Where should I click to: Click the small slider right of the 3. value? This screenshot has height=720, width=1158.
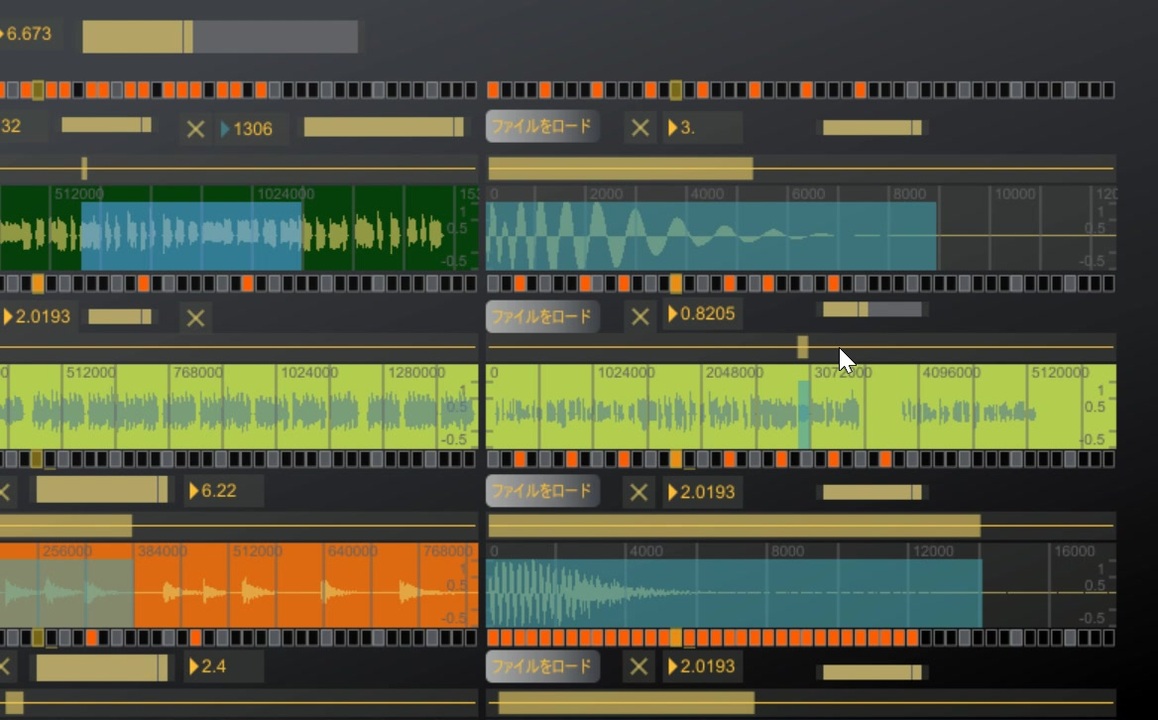[872, 128]
